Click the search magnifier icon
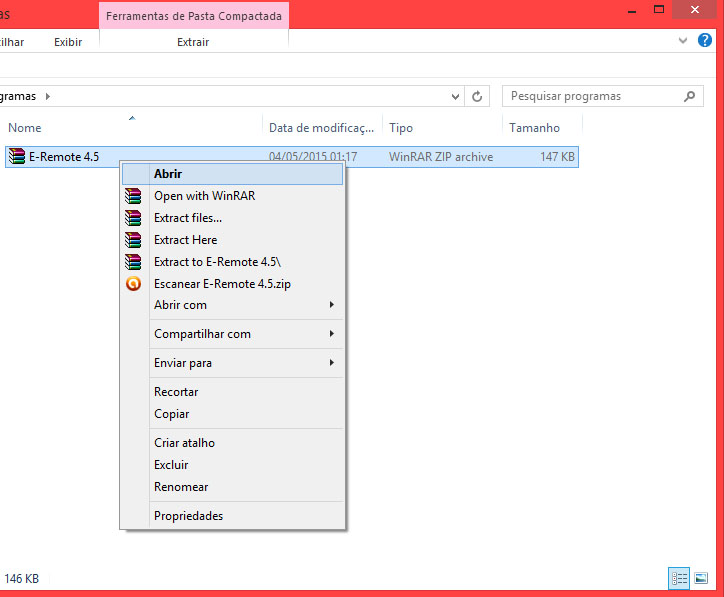Screen dimensions: 724x597 [689, 97]
